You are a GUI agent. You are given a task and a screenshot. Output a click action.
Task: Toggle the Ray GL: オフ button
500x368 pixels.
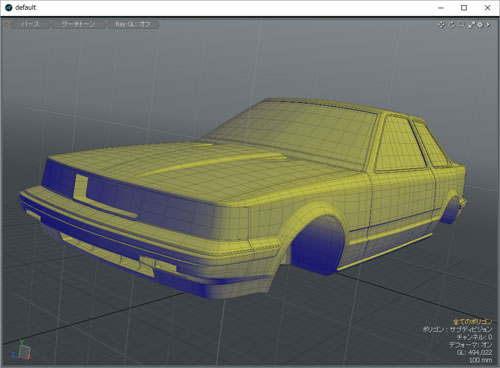point(133,24)
